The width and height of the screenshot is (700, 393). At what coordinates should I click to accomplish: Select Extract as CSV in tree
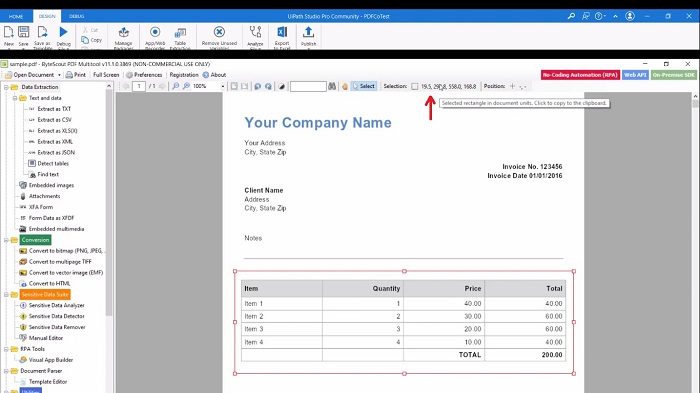click(x=54, y=120)
